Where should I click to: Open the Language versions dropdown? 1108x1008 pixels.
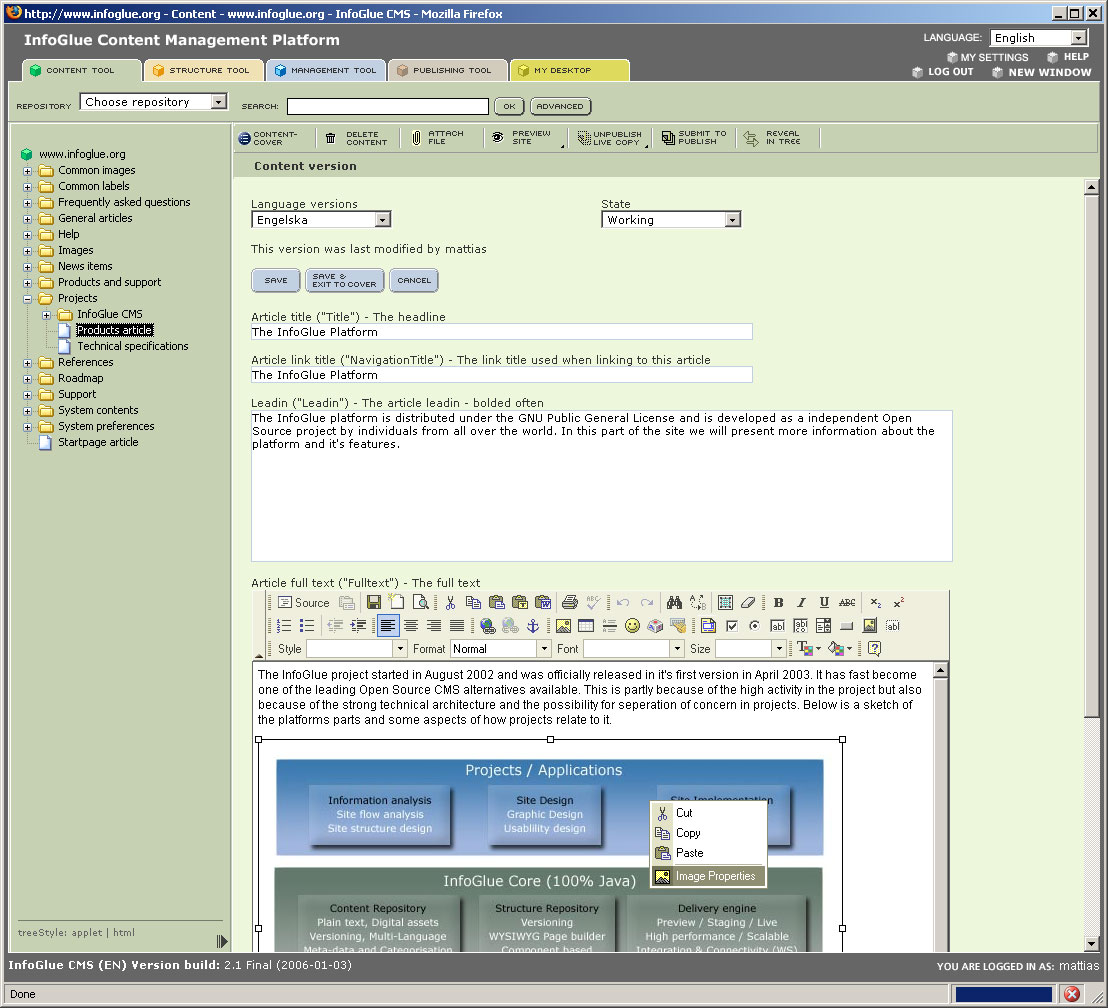pos(321,220)
